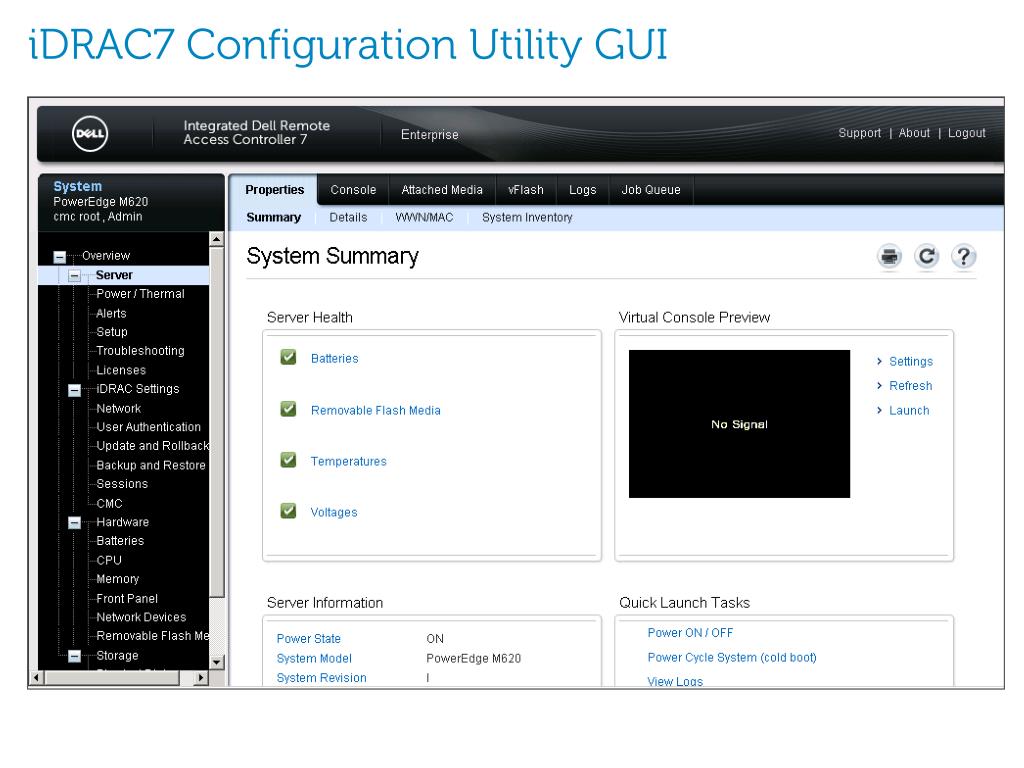Open the Voltages health link
Image resolution: width=1024 pixels, height=768 pixels.
(x=334, y=512)
